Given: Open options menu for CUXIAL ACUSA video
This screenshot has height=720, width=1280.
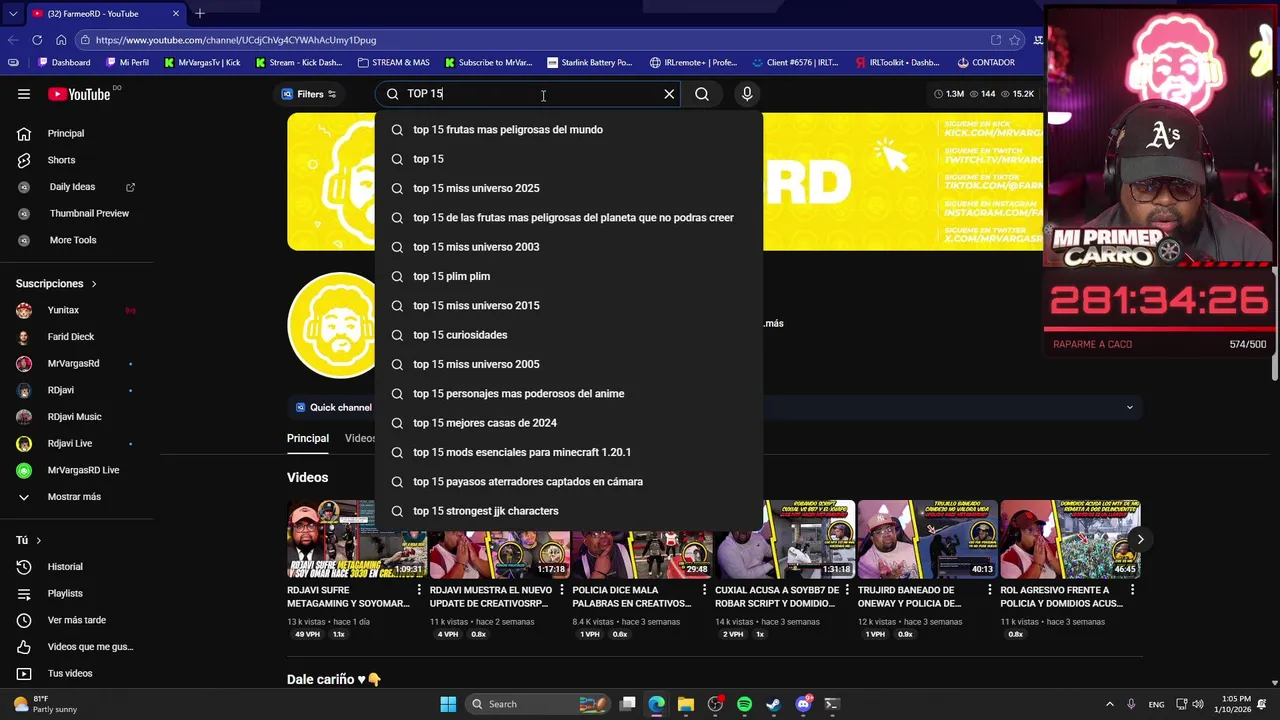Looking at the screenshot, I should point(848,591).
